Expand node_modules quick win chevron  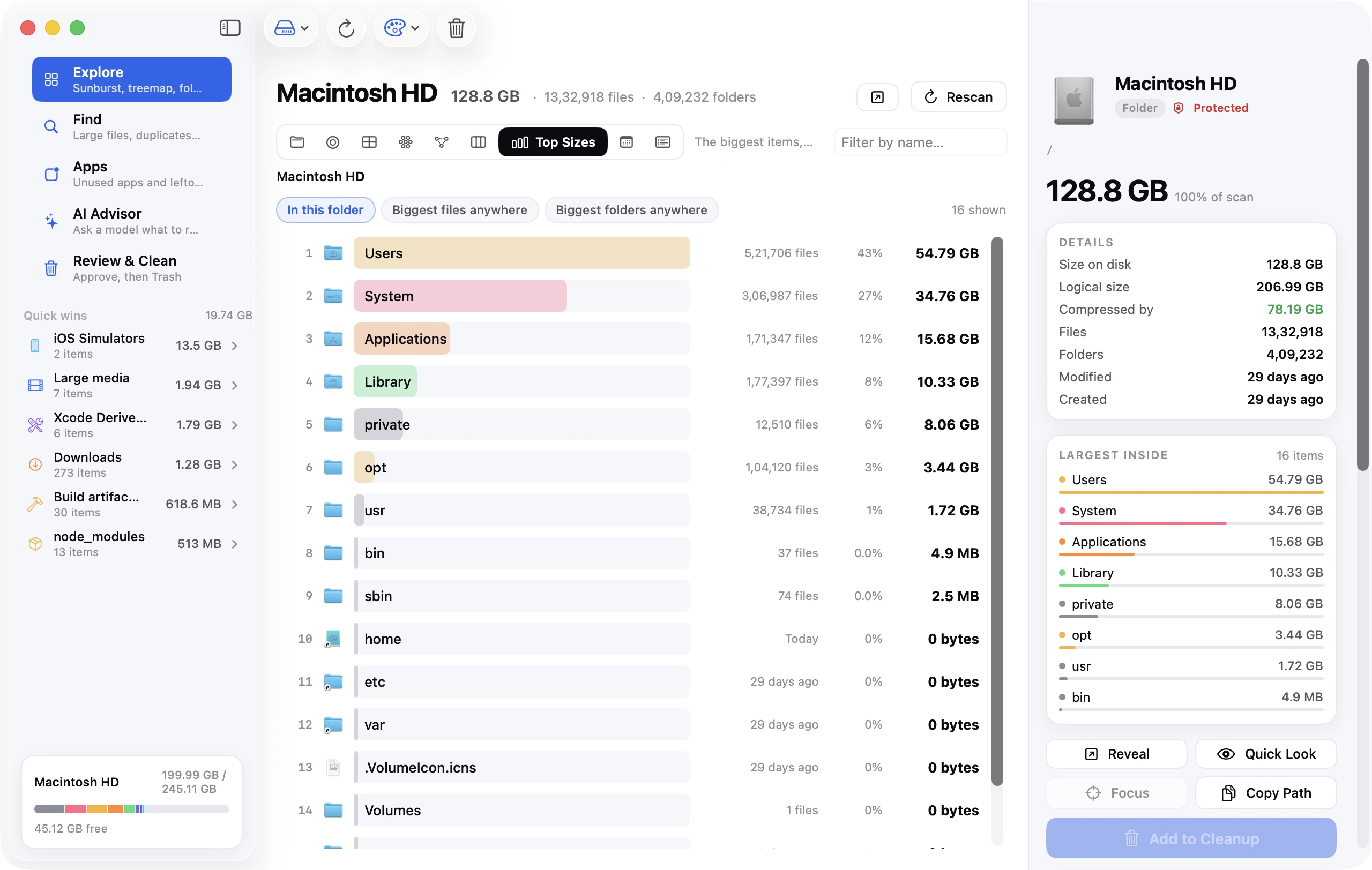coord(235,544)
